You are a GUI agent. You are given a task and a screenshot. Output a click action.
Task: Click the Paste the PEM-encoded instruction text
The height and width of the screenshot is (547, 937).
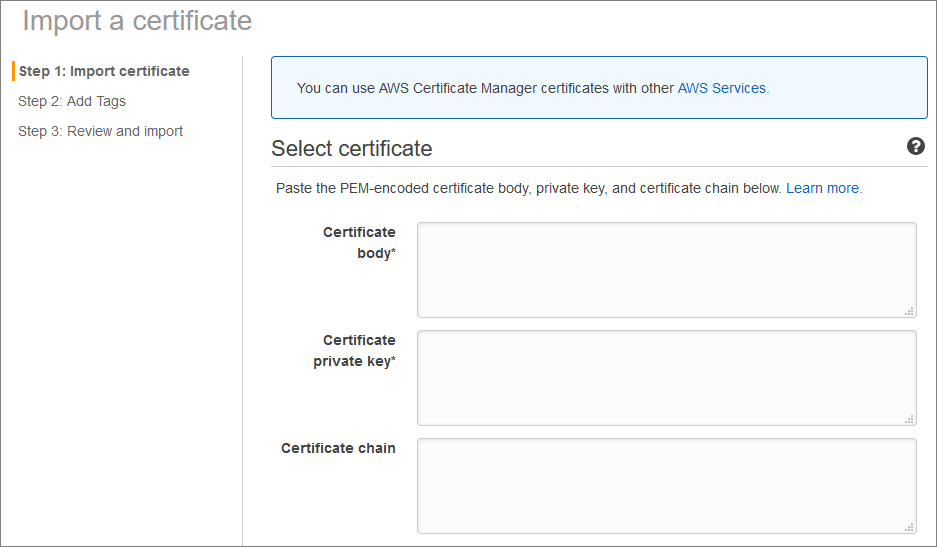[x=528, y=188]
